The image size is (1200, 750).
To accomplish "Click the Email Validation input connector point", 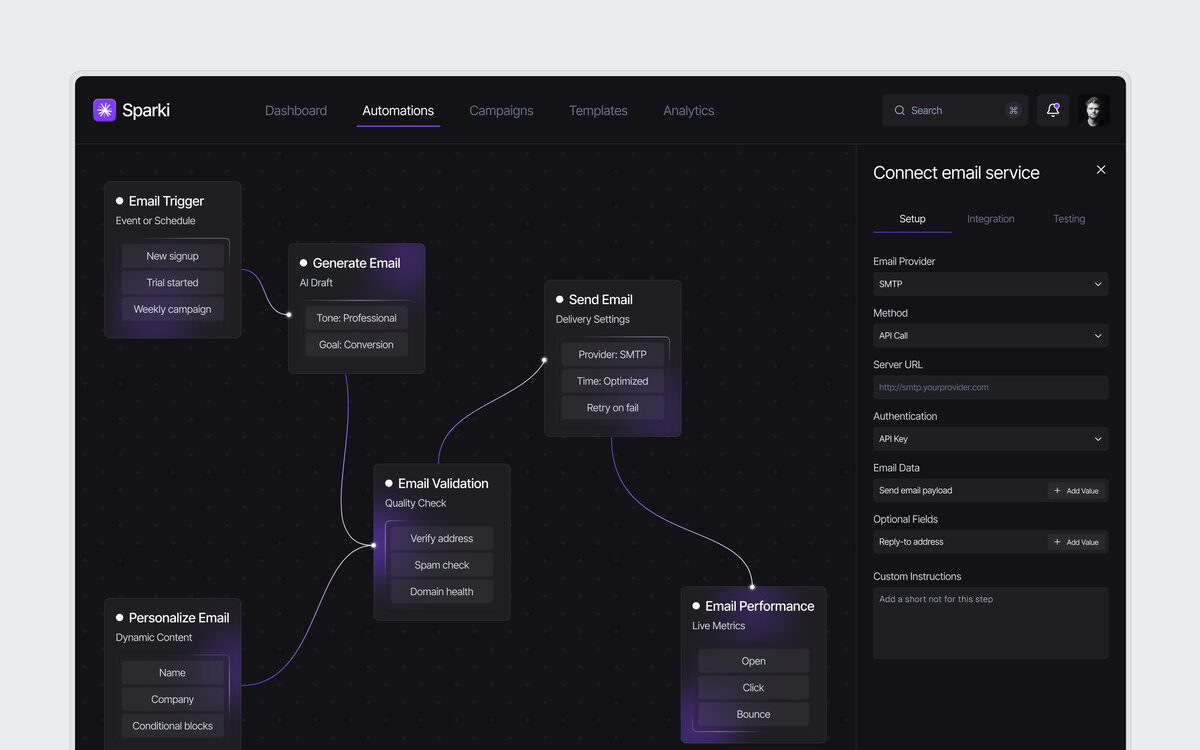I will pyautogui.click(x=374, y=545).
